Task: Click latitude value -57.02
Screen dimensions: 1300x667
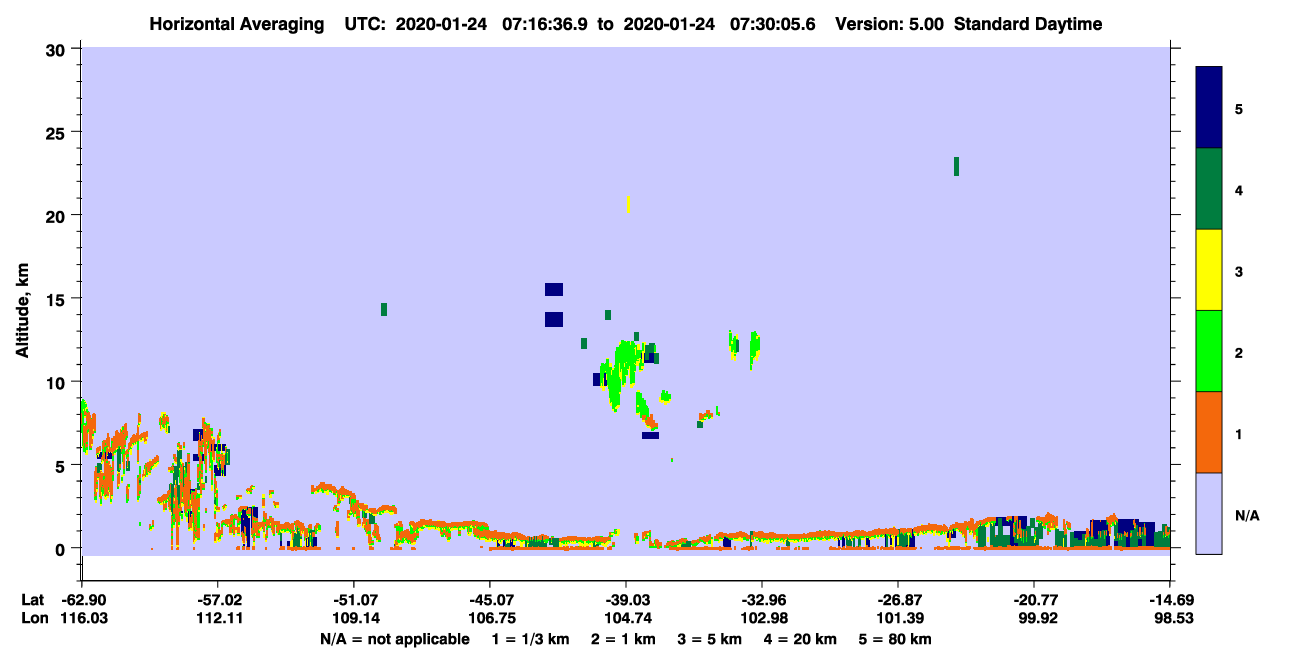Action: (x=218, y=600)
